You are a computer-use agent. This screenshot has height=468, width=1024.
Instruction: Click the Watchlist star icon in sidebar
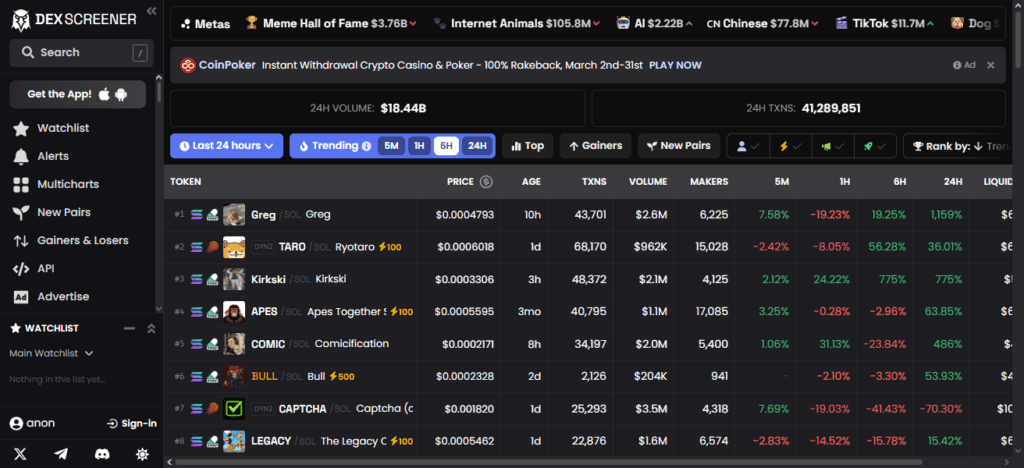pos(21,128)
